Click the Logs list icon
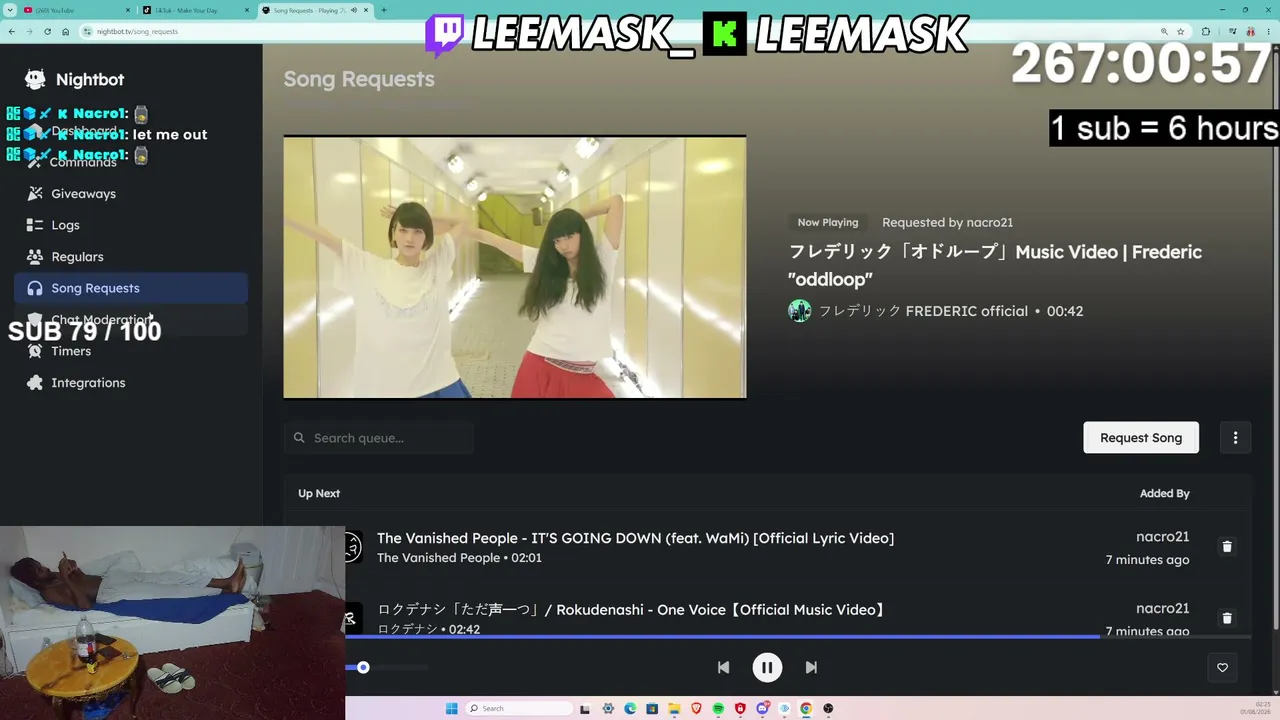This screenshot has width=1280, height=720. pyautogui.click(x=35, y=225)
